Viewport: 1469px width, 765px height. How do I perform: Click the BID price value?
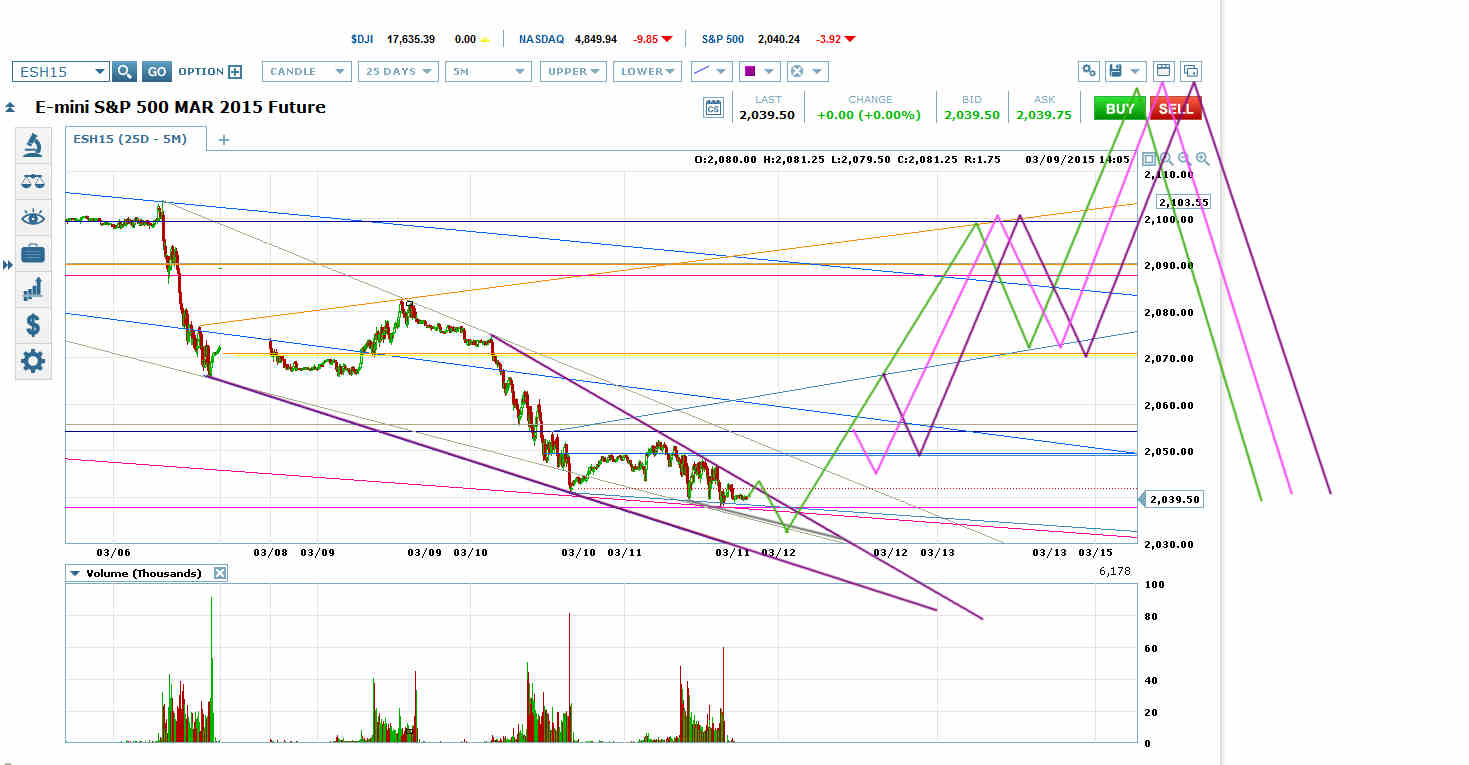[971, 115]
